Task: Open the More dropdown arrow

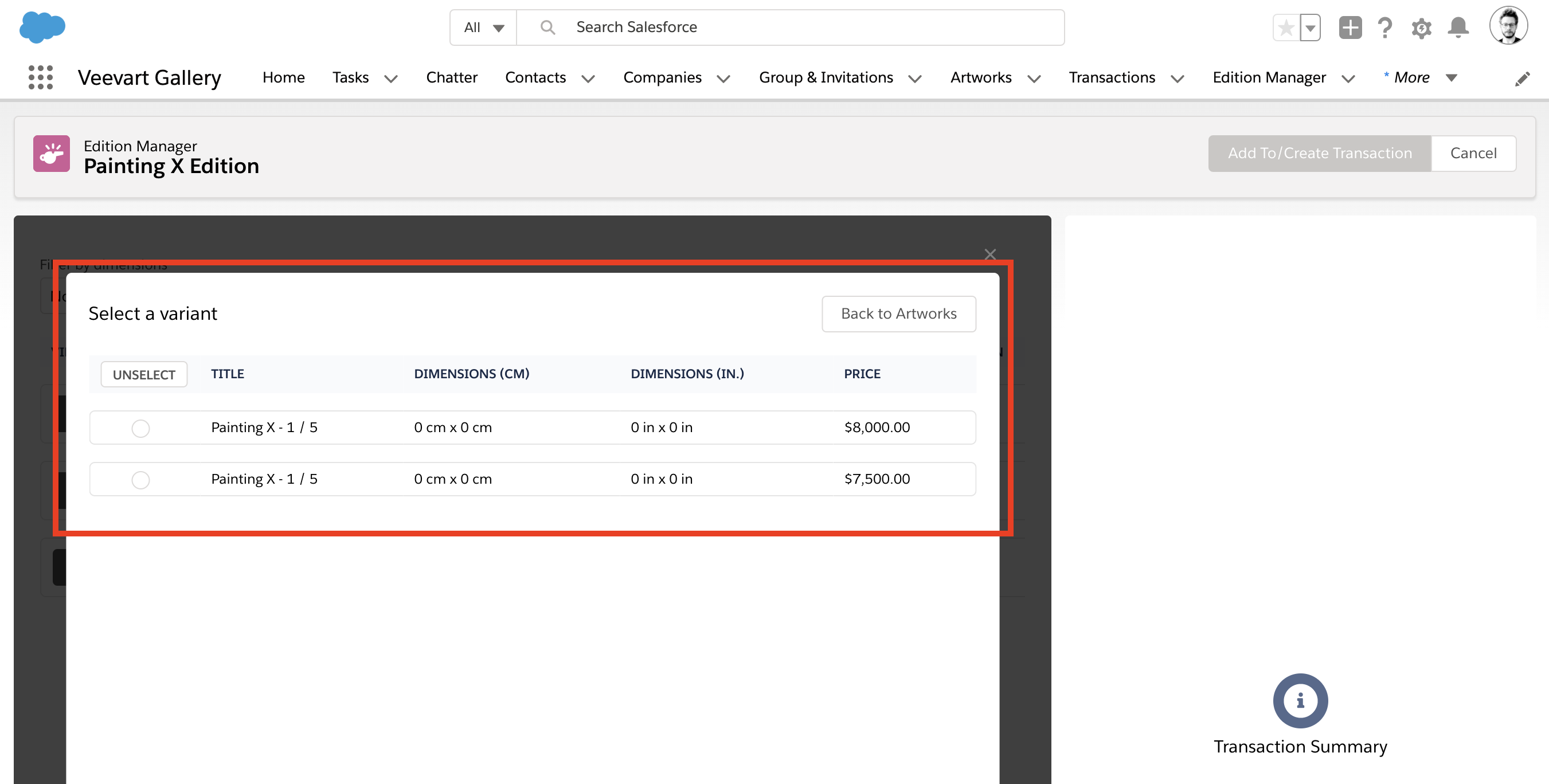Action: coord(1452,77)
